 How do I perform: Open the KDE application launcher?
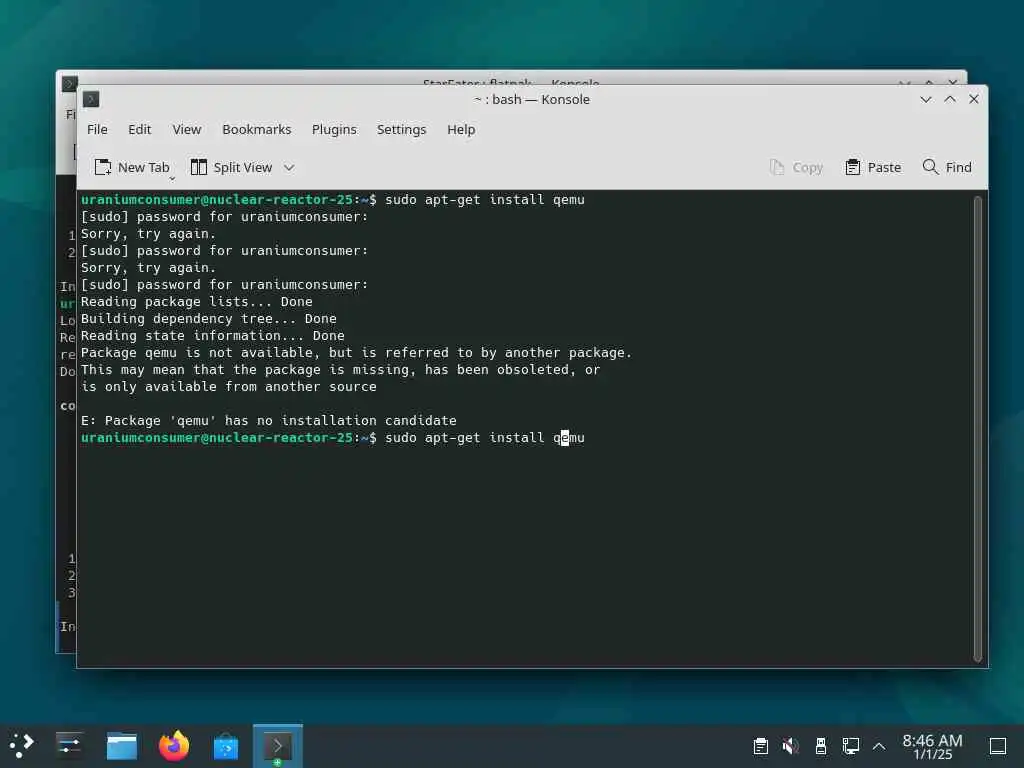coord(21,746)
